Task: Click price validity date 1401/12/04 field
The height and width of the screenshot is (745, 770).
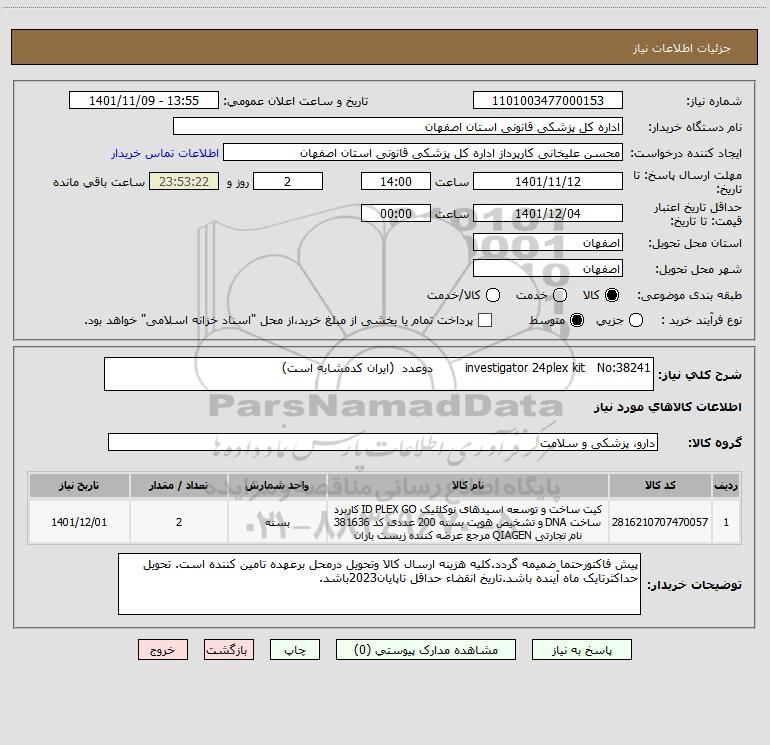Action: point(548,213)
